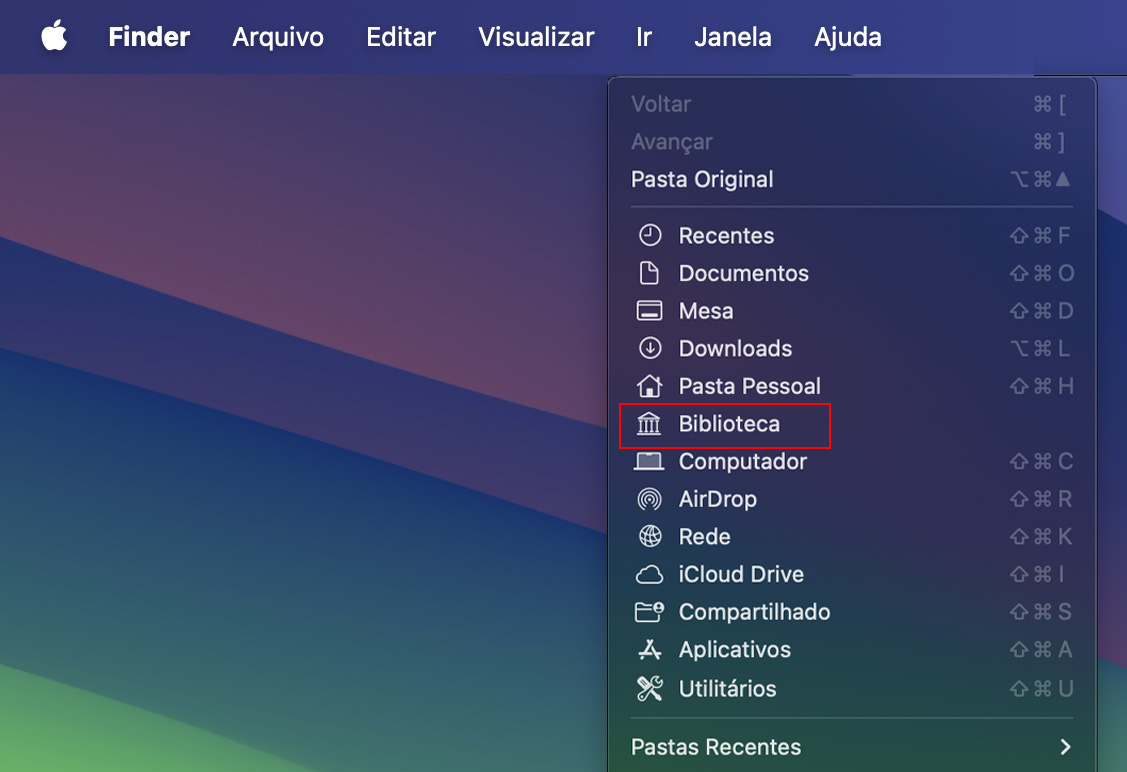The image size is (1127, 772).
Task: Select the A-compass icon beside Aplicativos
Action: 651,649
